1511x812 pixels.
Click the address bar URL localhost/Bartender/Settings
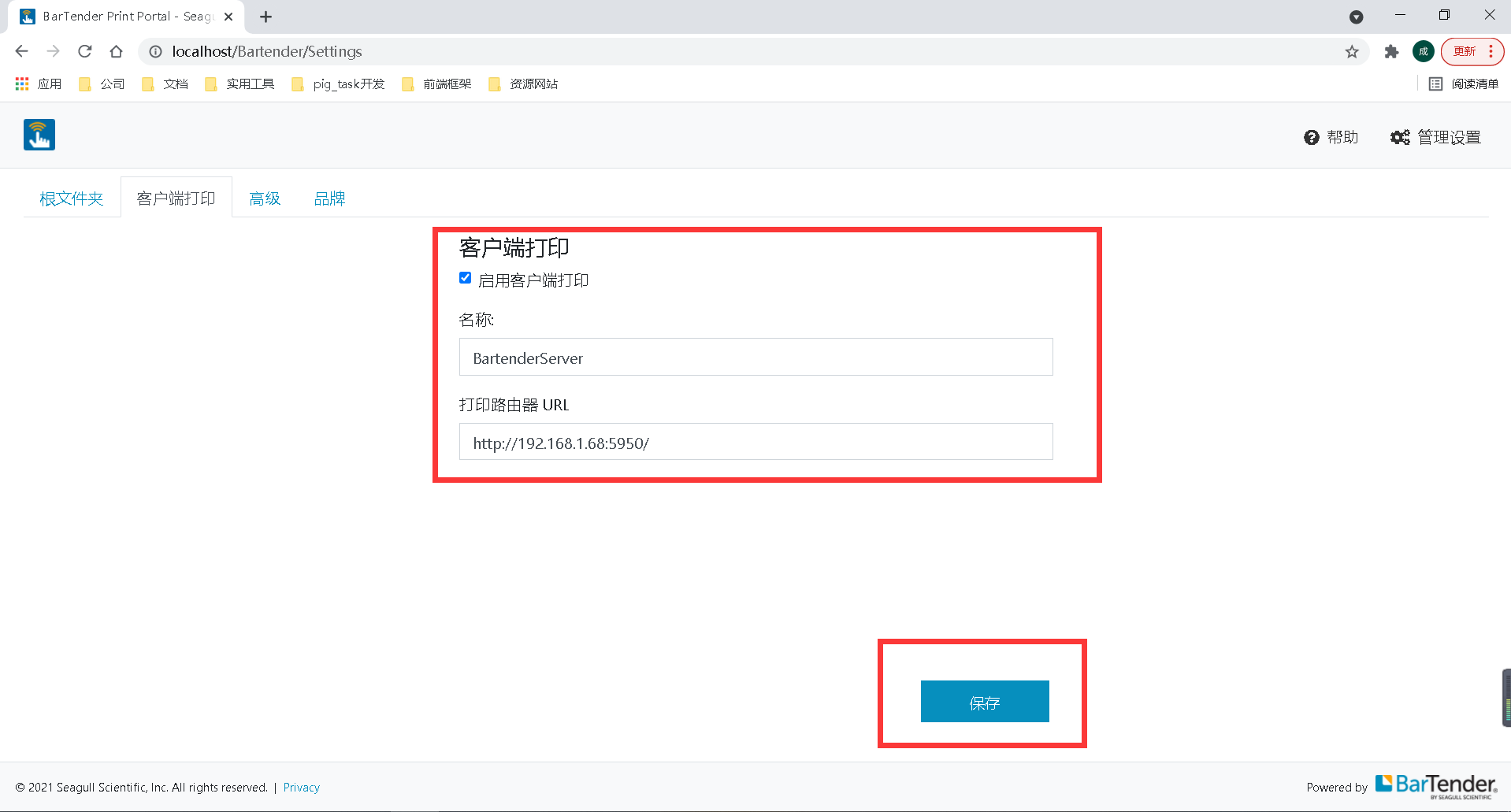click(267, 51)
